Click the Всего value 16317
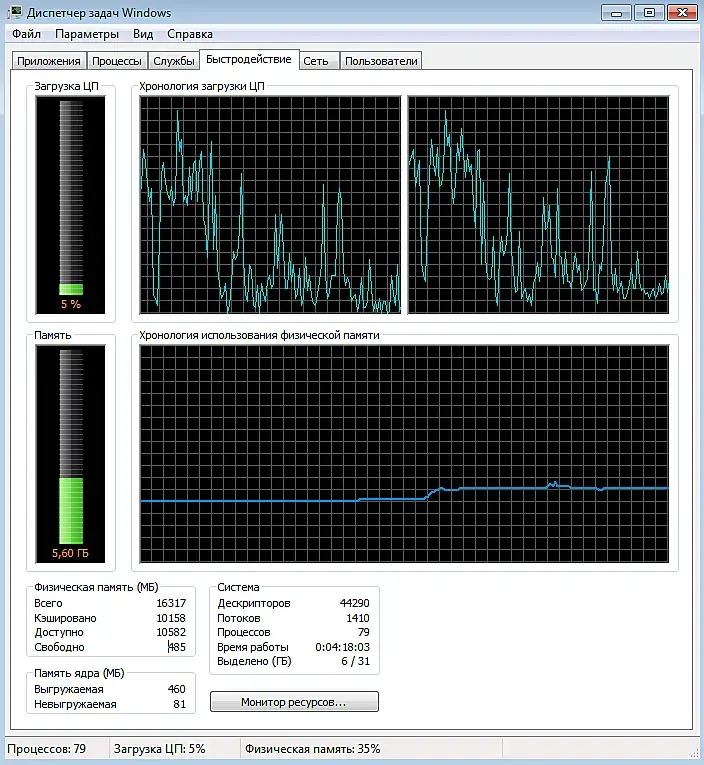704x765 pixels. [x=171, y=604]
